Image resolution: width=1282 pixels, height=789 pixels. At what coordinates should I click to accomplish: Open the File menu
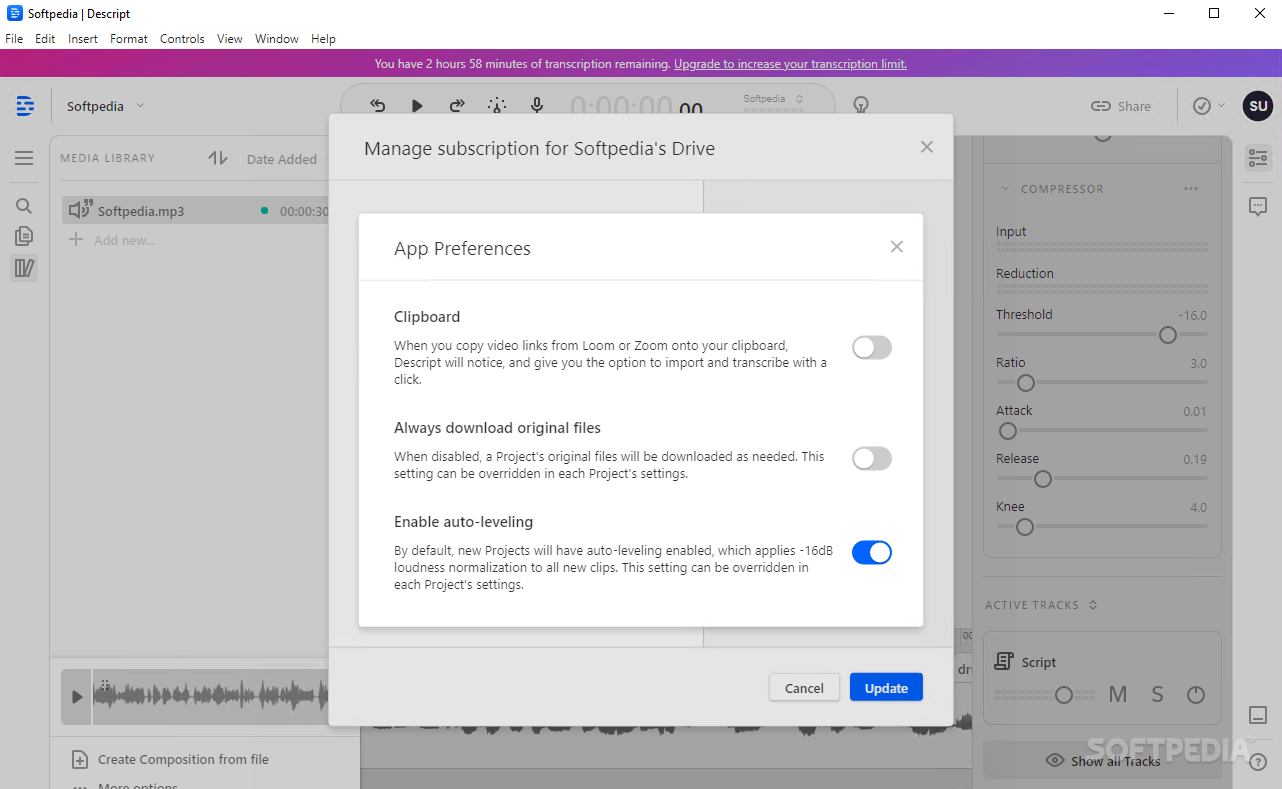pyautogui.click(x=14, y=39)
